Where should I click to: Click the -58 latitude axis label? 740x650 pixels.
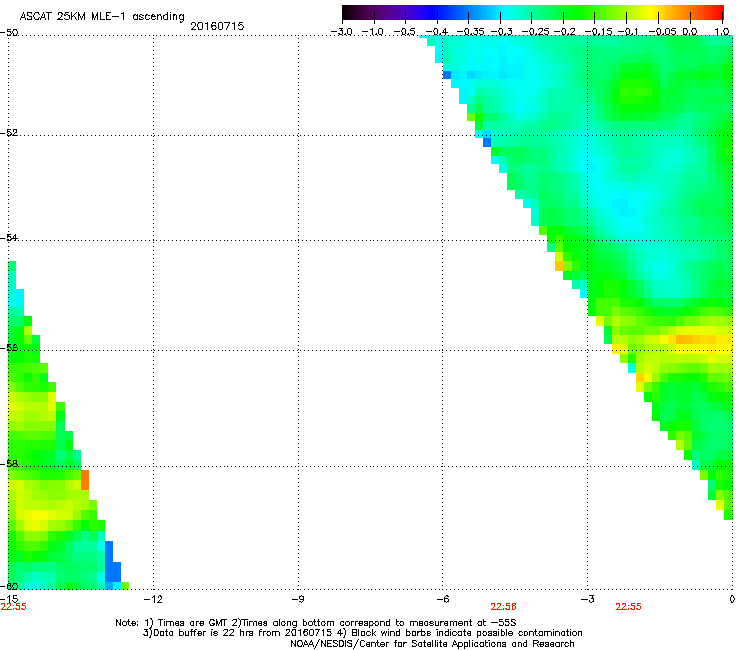tap(9, 464)
